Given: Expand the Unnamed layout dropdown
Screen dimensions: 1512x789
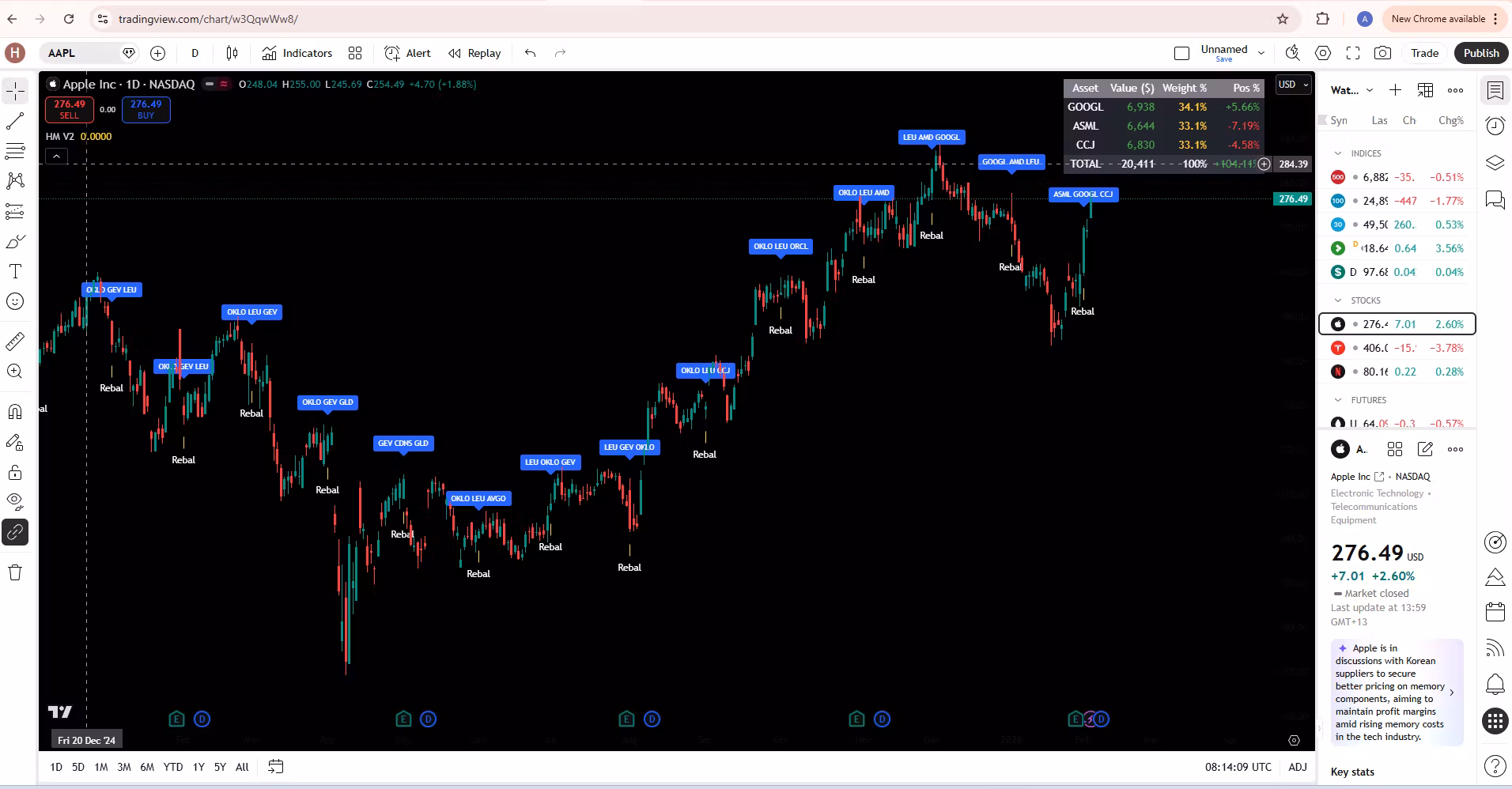Looking at the screenshot, I should (1261, 53).
